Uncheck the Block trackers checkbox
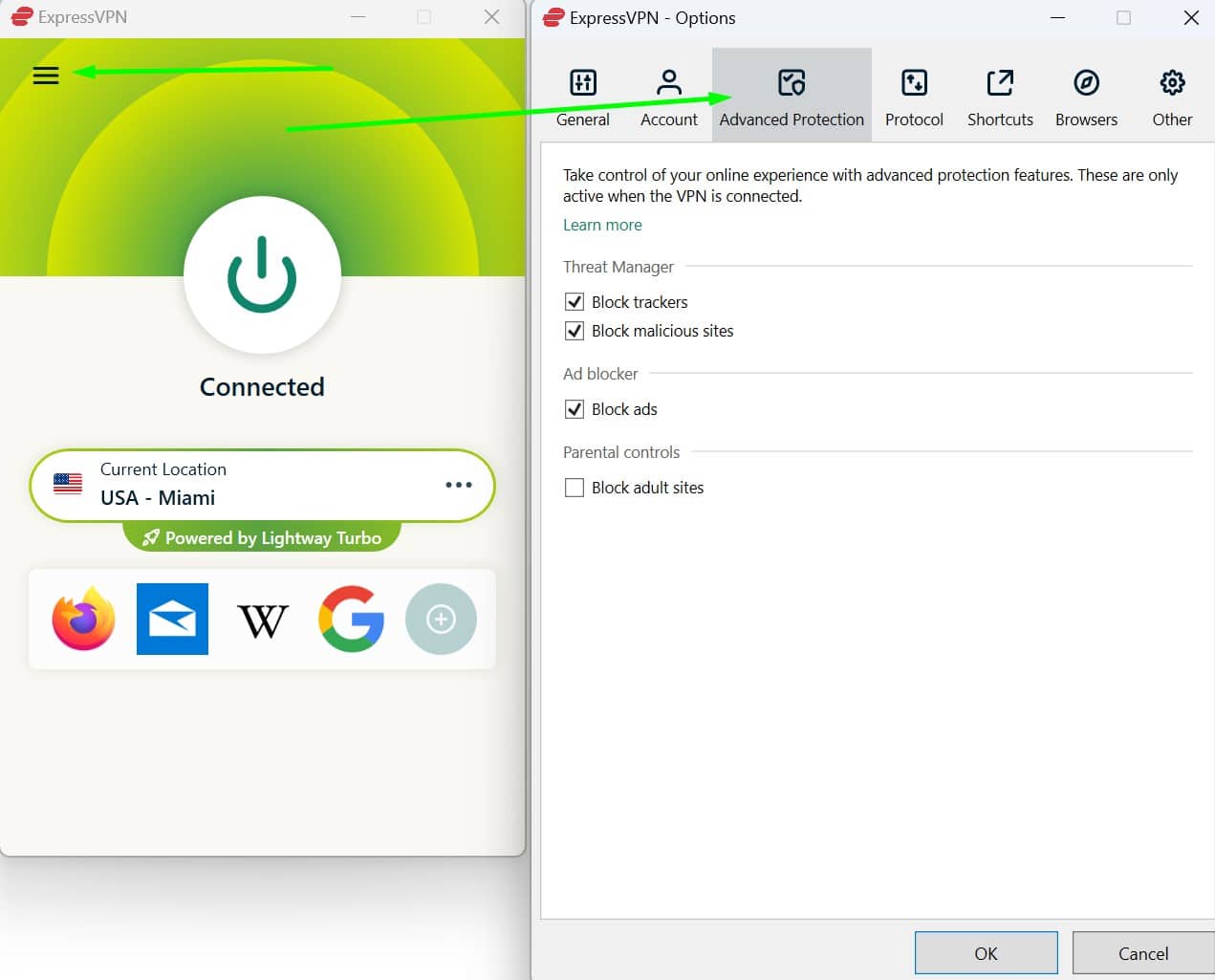This screenshot has width=1215, height=980. (x=575, y=302)
